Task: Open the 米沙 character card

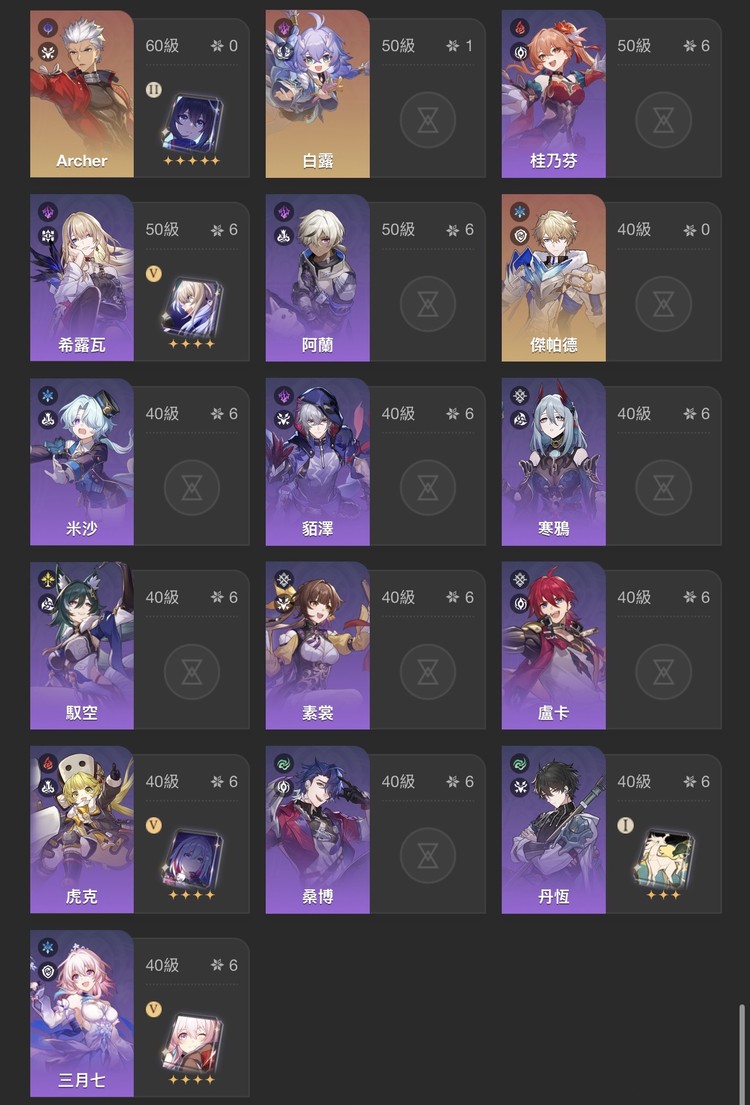Action: (82, 462)
